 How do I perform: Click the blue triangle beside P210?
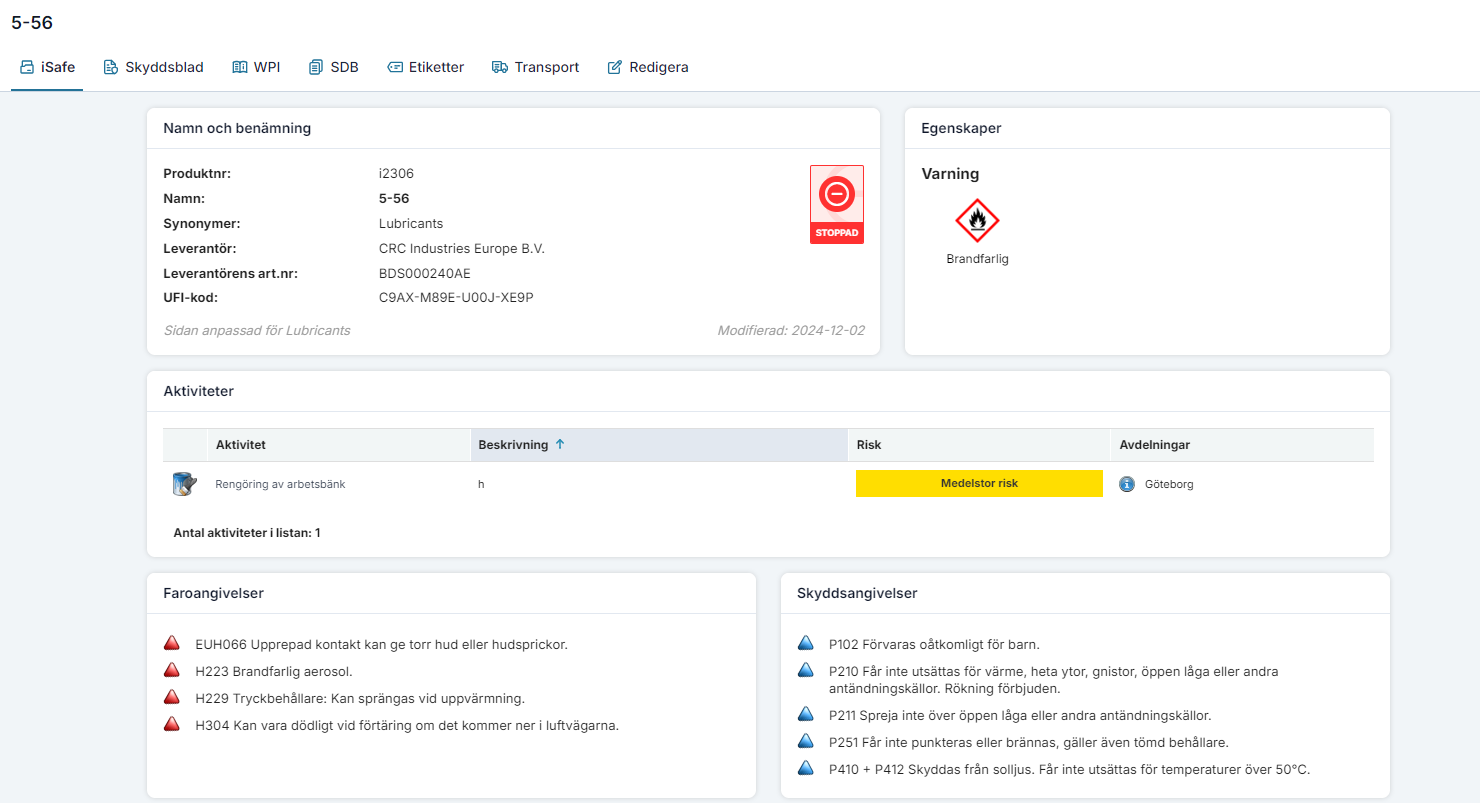click(x=806, y=671)
